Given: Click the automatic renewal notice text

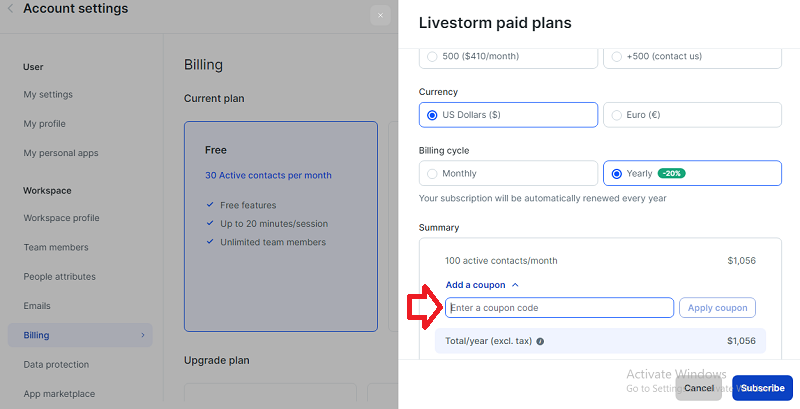Looking at the screenshot, I should tap(543, 198).
